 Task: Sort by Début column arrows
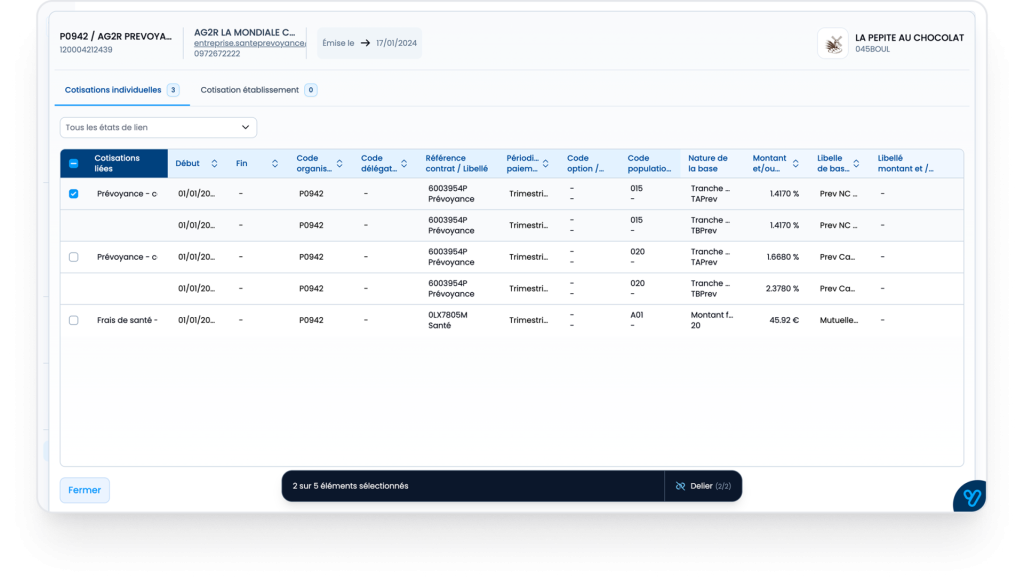point(214,163)
